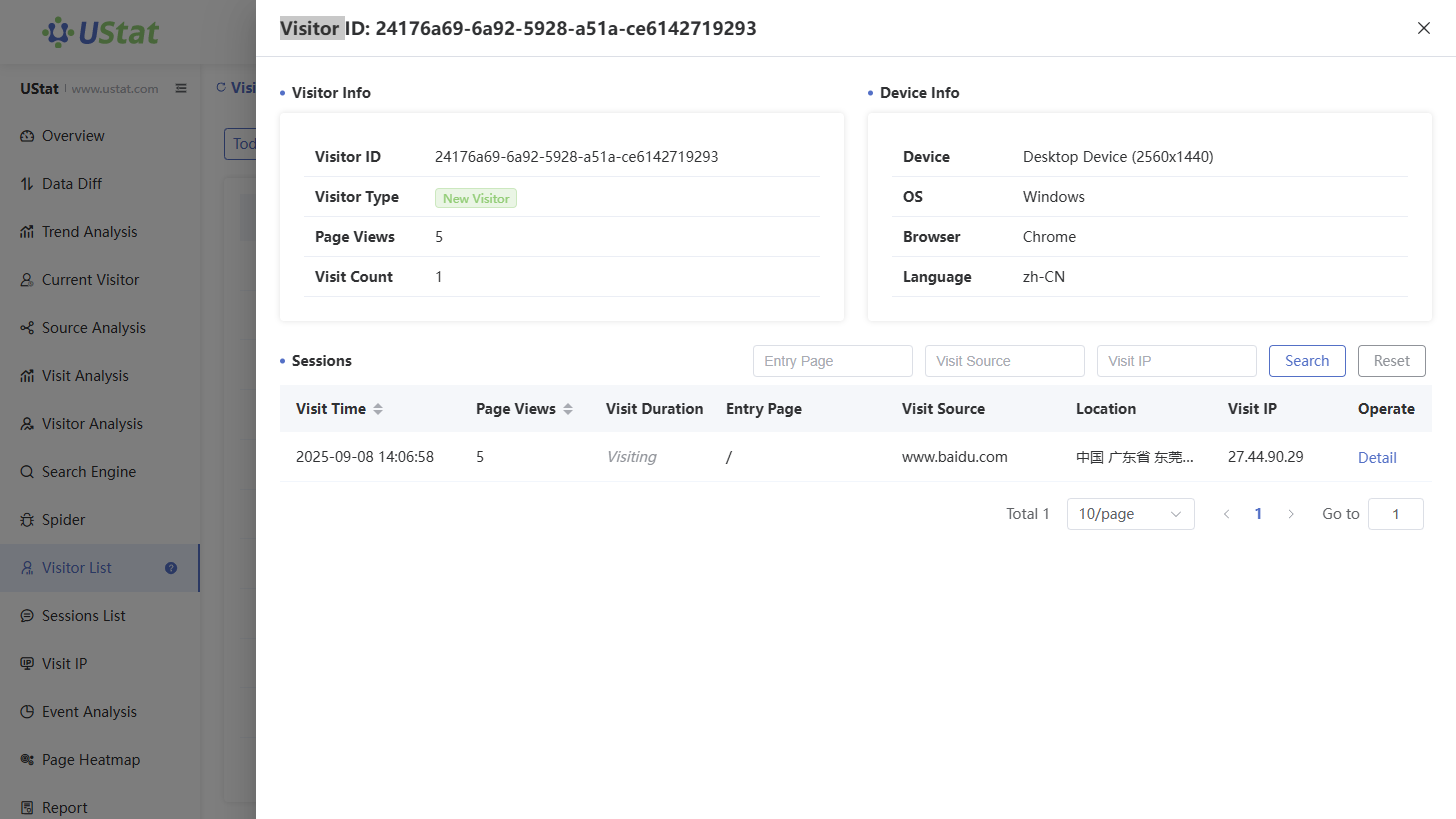Open Event Analysis menu item
Image resolution: width=1456 pixels, height=819 pixels.
[89, 712]
